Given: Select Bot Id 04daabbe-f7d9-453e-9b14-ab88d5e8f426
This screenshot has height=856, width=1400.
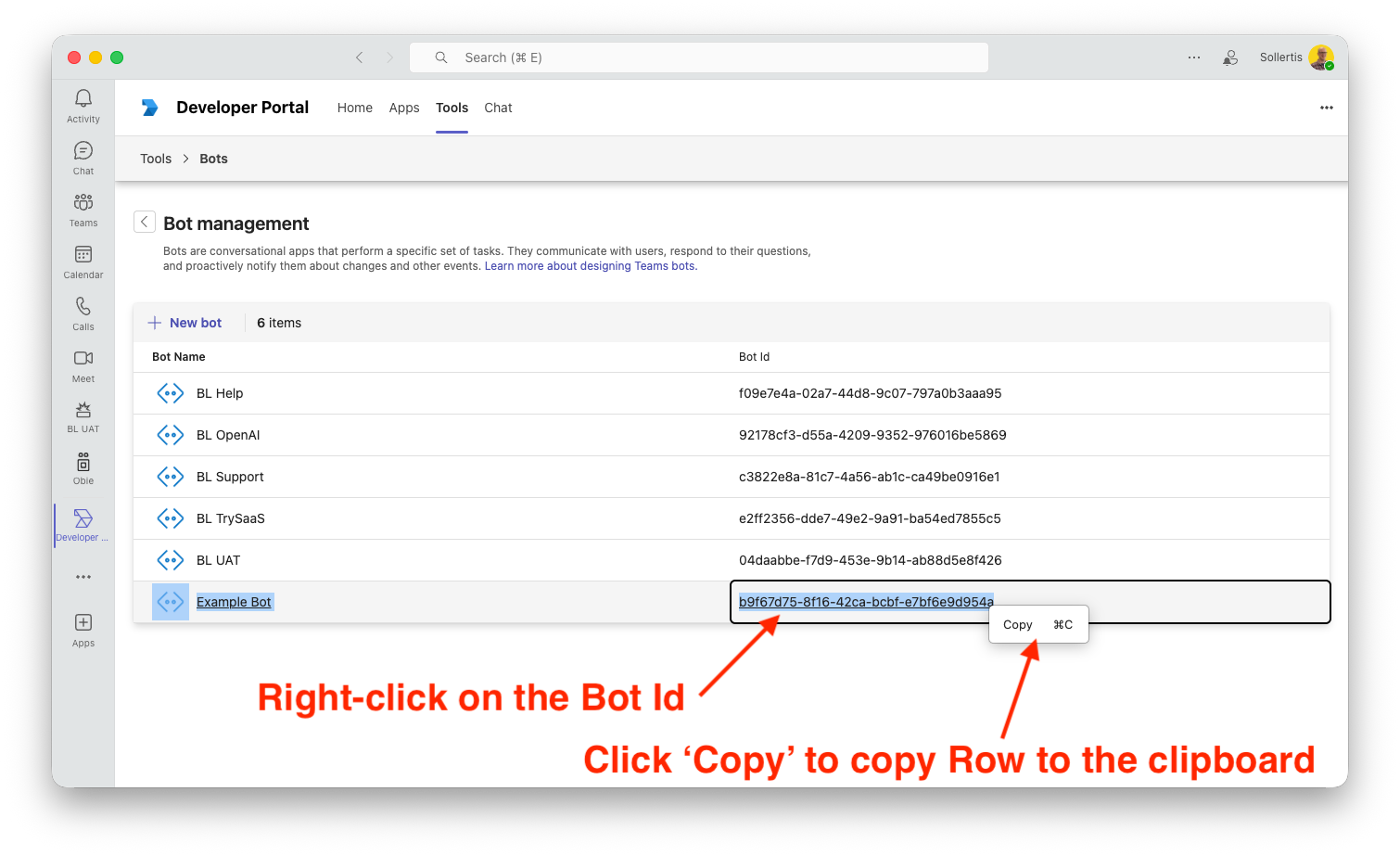Looking at the screenshot, I should point(870,560).
